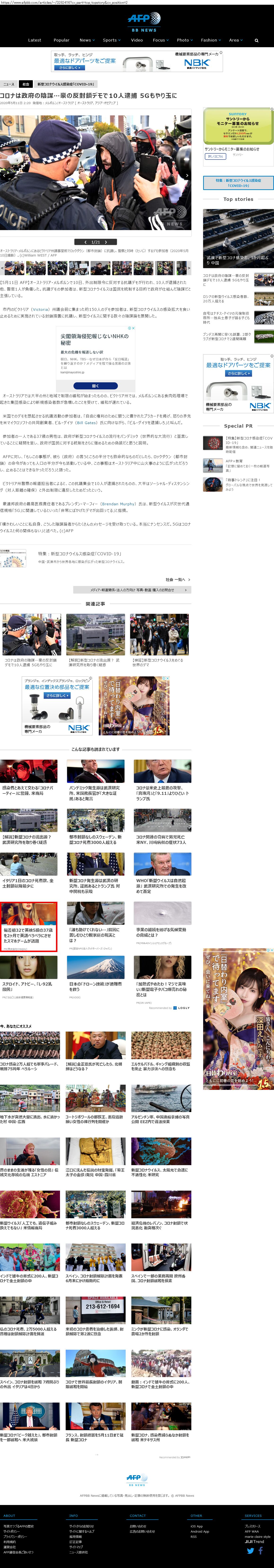
Task: Go to previous slide in 1/21 counter
Action: click(x=85, y=242)
